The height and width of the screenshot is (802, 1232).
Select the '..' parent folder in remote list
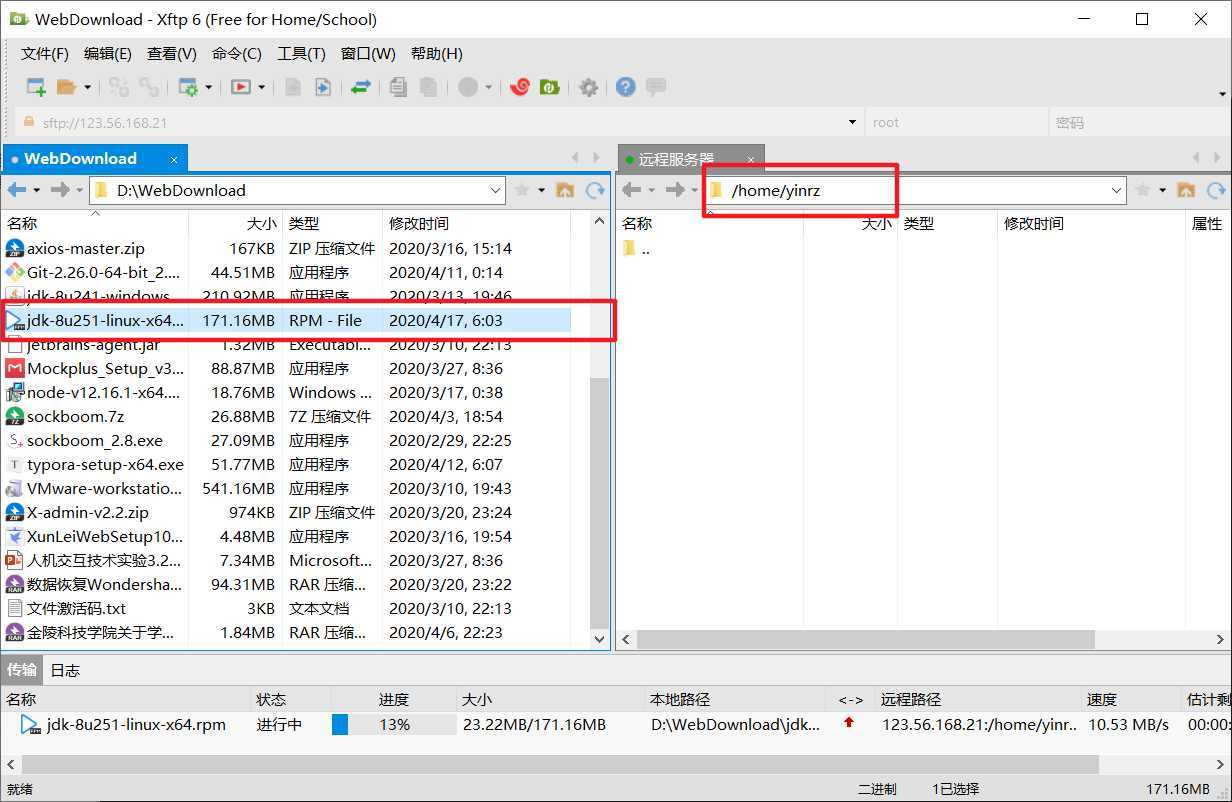point(636,249)
